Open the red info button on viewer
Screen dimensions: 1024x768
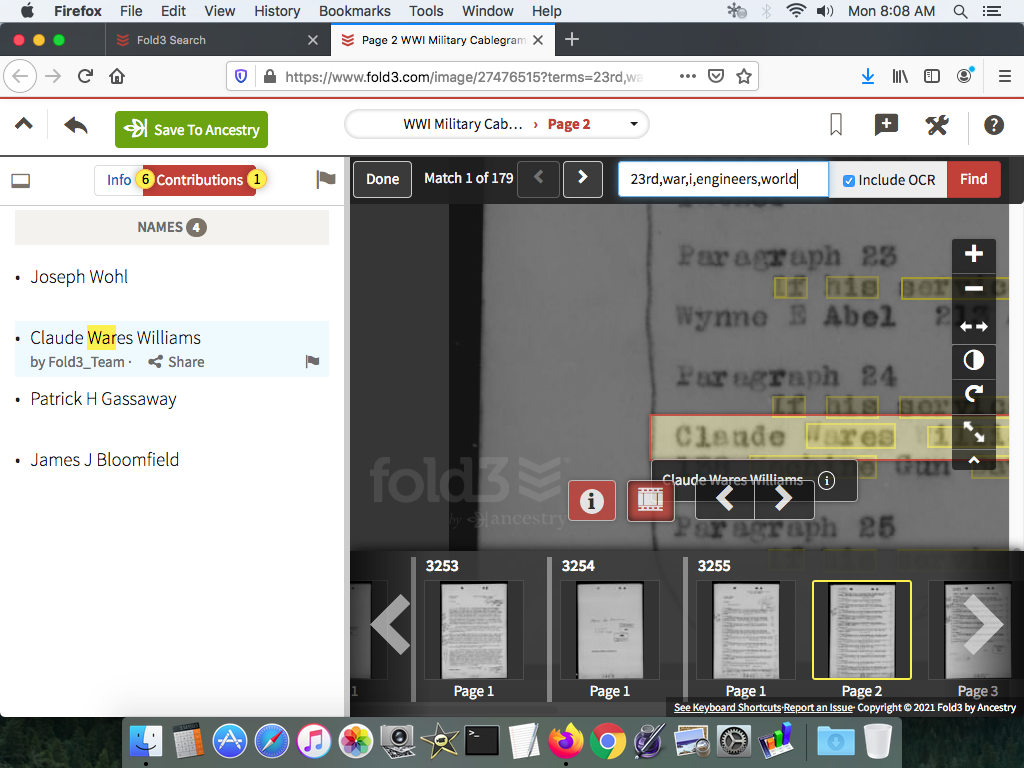pyautogui.click(x=591, y=500)
